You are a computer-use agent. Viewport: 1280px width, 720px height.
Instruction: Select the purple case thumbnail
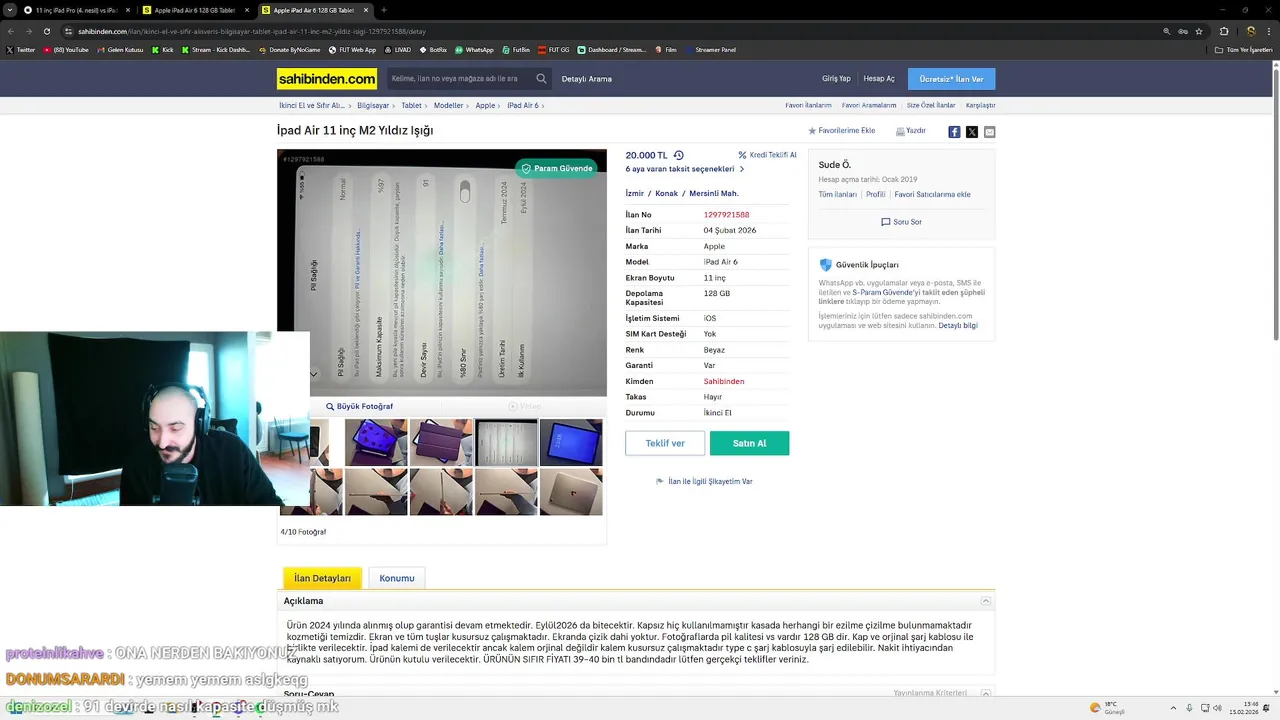tap(441, 443)
